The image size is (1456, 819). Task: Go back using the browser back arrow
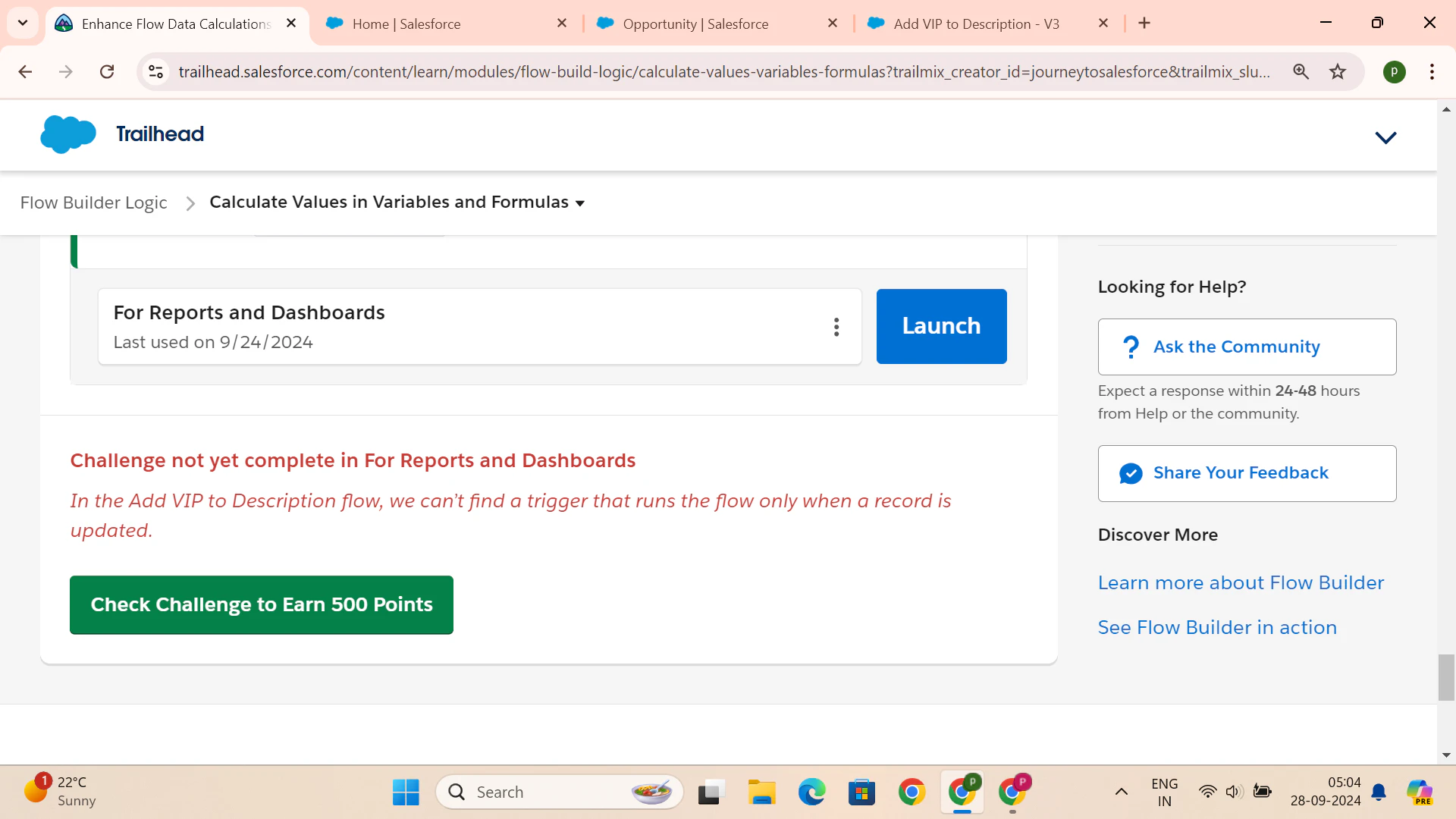pos(25,71)
